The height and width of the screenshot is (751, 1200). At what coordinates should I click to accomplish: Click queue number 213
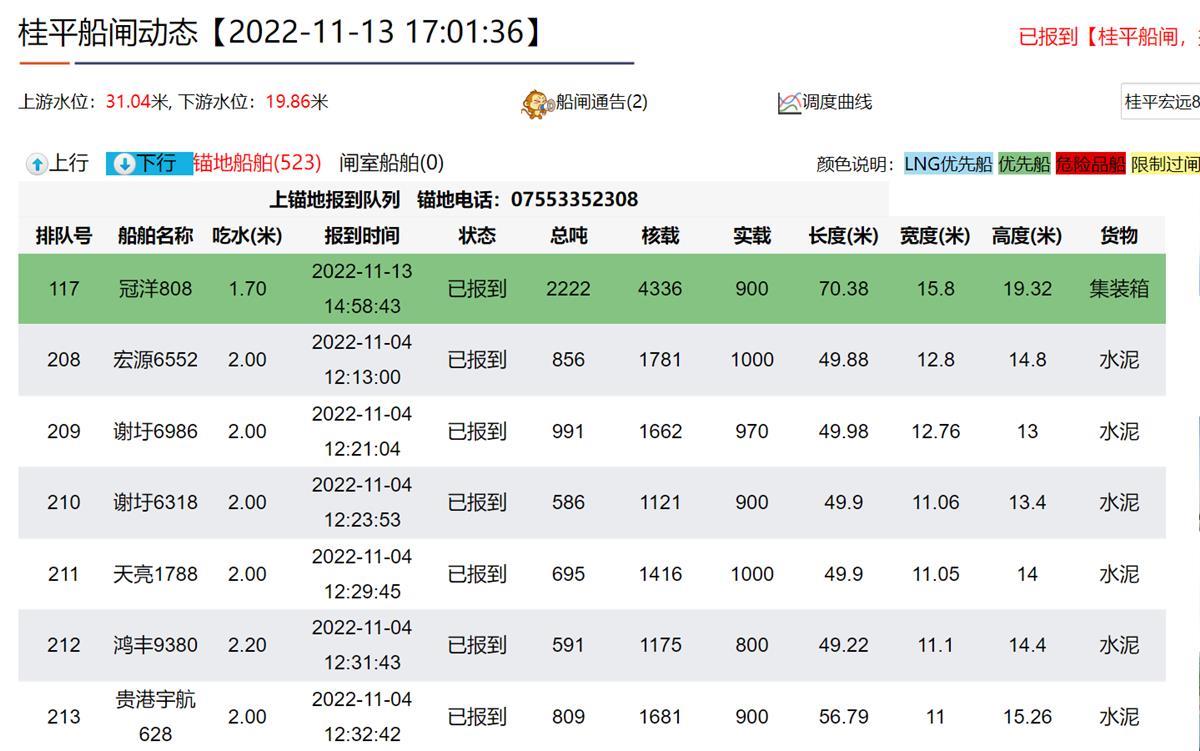[64, 717]
